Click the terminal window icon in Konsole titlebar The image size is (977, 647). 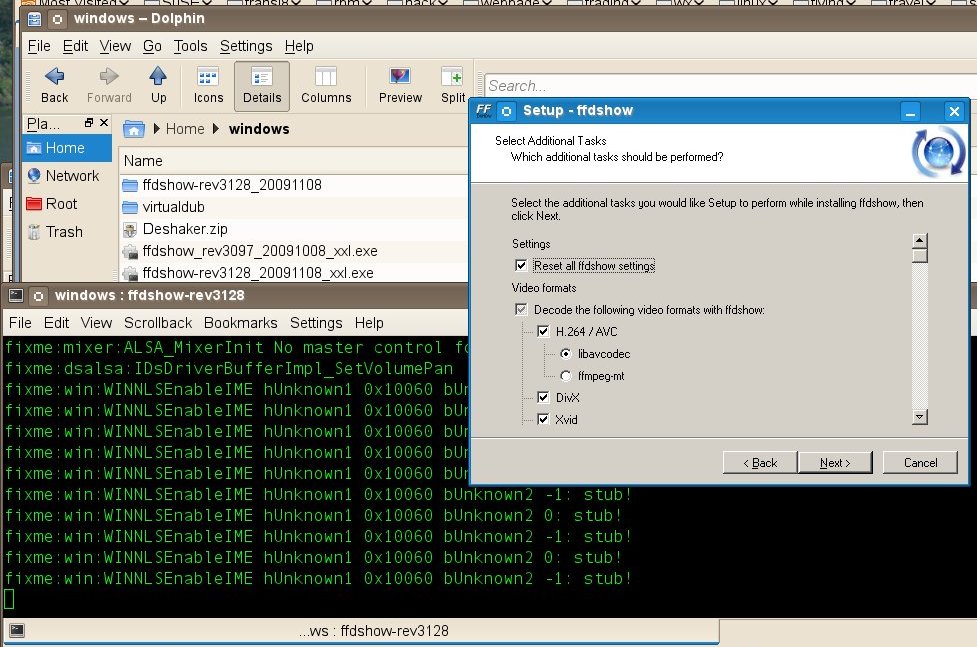click(x=16, y=295)
